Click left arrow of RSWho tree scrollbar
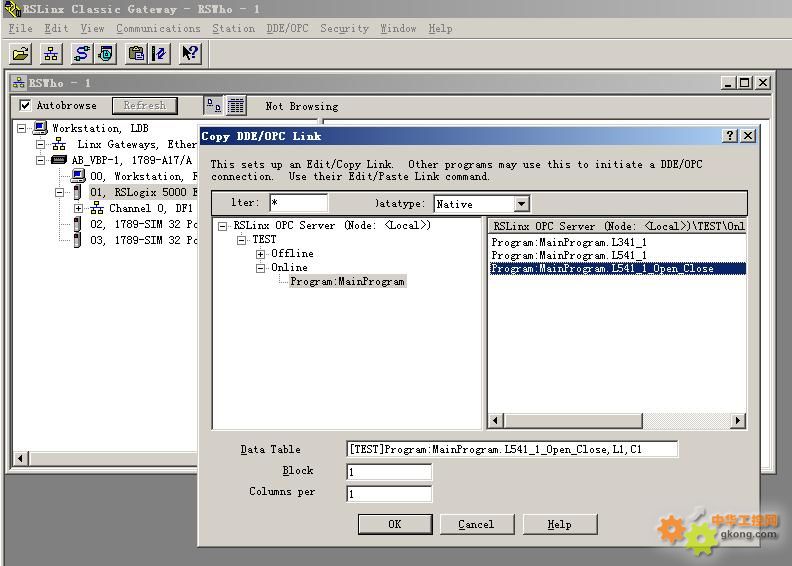The width and height of the screenshot is (792, 566). point(20,458)
